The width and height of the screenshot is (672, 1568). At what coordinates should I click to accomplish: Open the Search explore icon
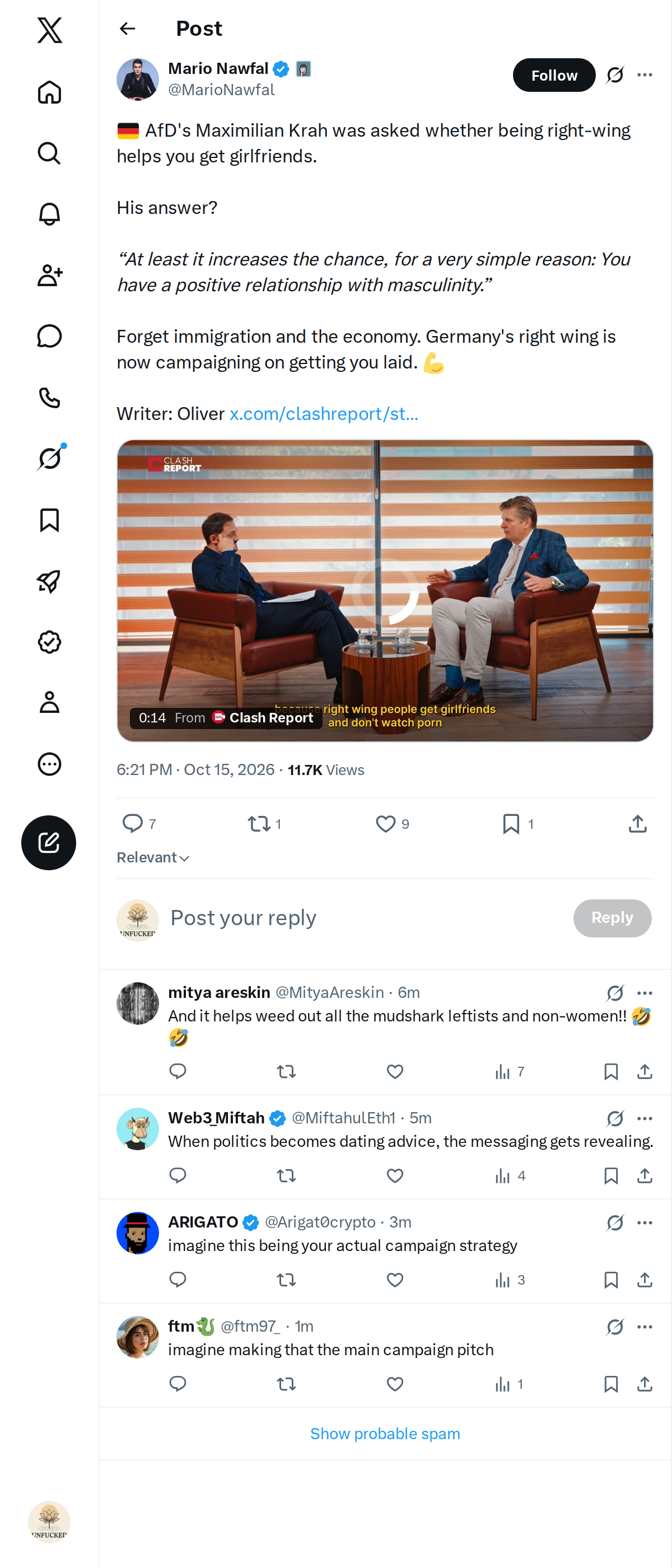[x=49, y=153]
